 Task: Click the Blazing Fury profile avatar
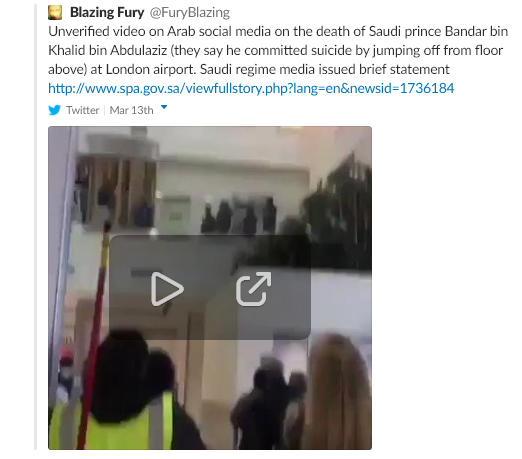(55, 13)
